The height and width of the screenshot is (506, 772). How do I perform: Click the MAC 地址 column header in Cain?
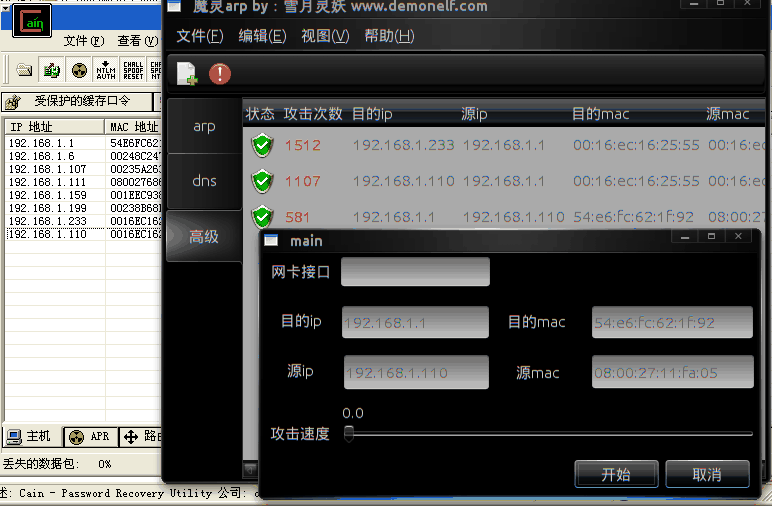(133, 127)
